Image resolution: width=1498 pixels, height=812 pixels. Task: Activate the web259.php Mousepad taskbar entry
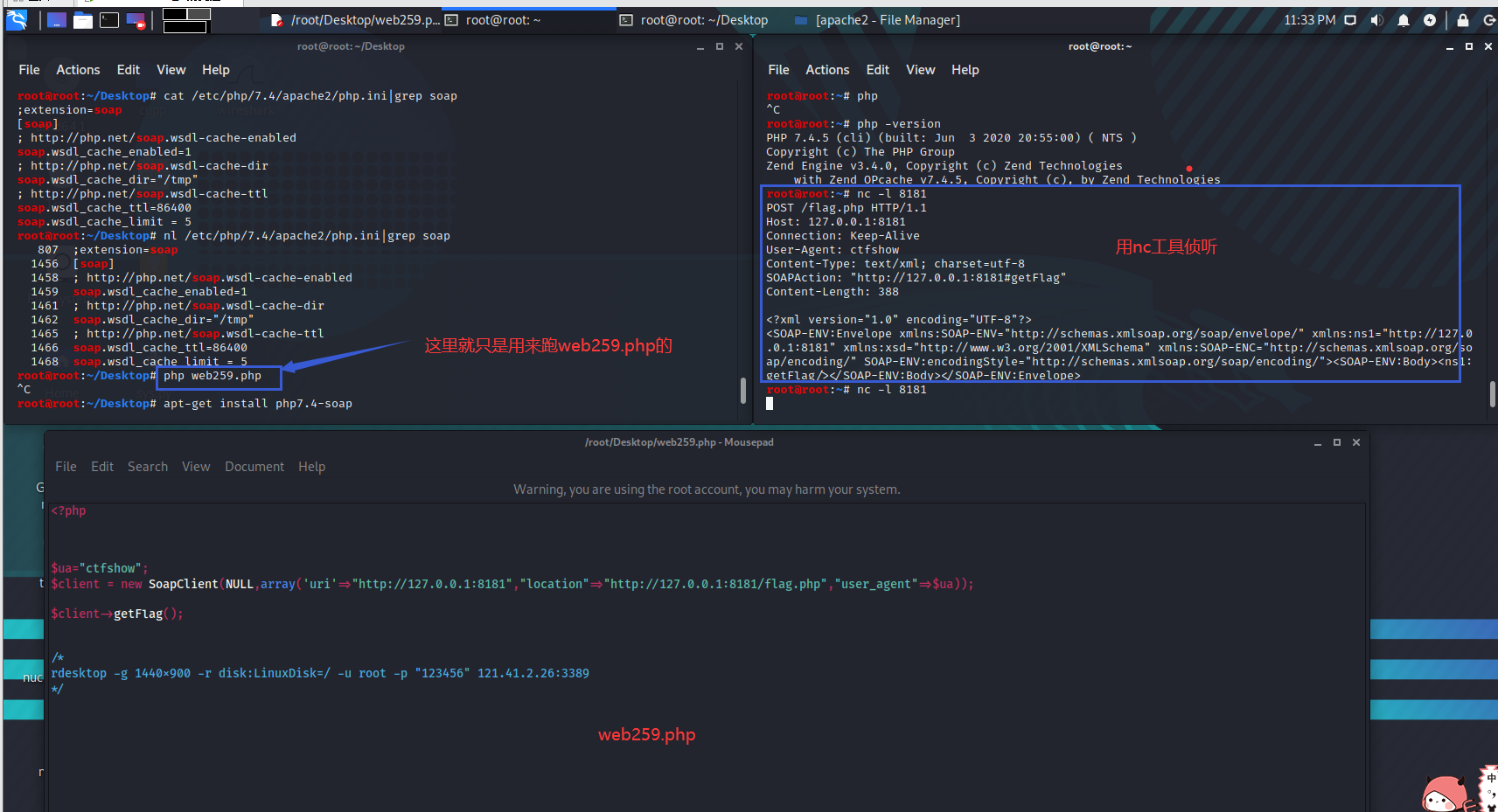pyautogui.click(x=354, y=20)
